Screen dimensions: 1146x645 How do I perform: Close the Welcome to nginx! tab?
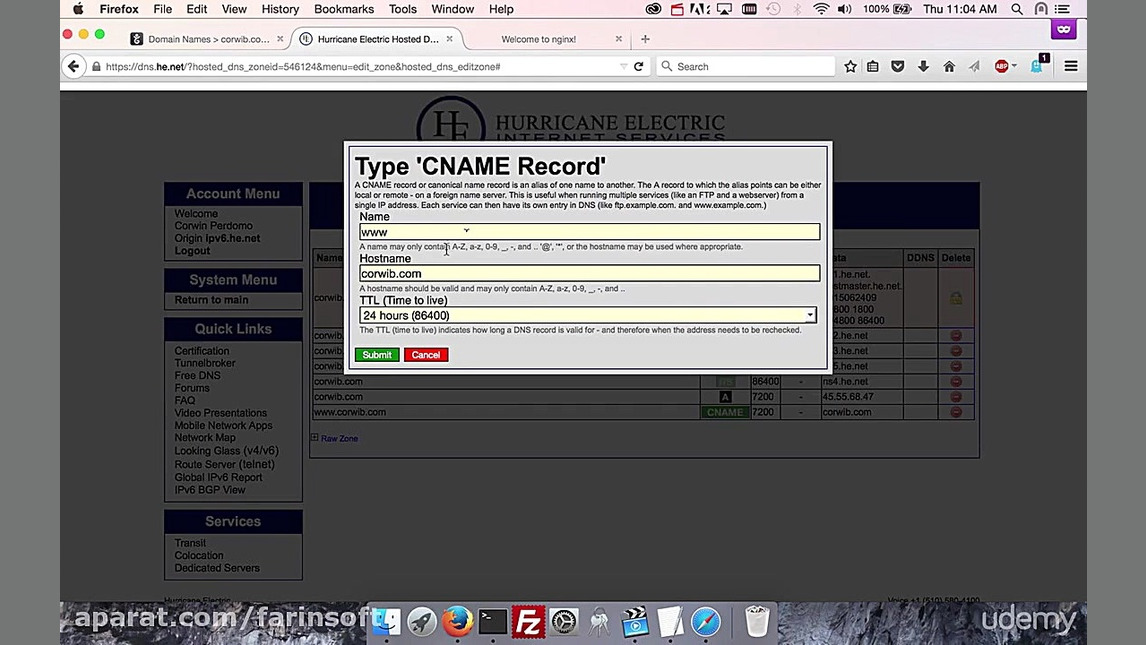[618, 39]
